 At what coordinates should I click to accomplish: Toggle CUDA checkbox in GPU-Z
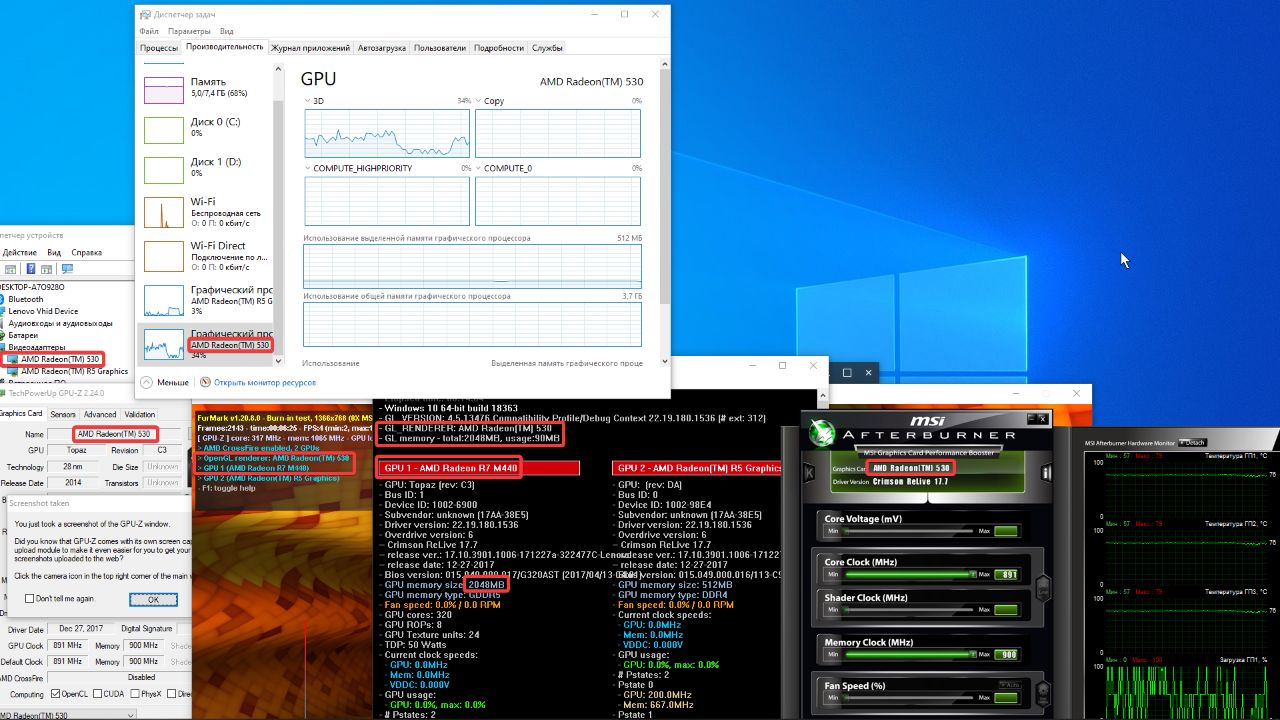pos(97,693)
